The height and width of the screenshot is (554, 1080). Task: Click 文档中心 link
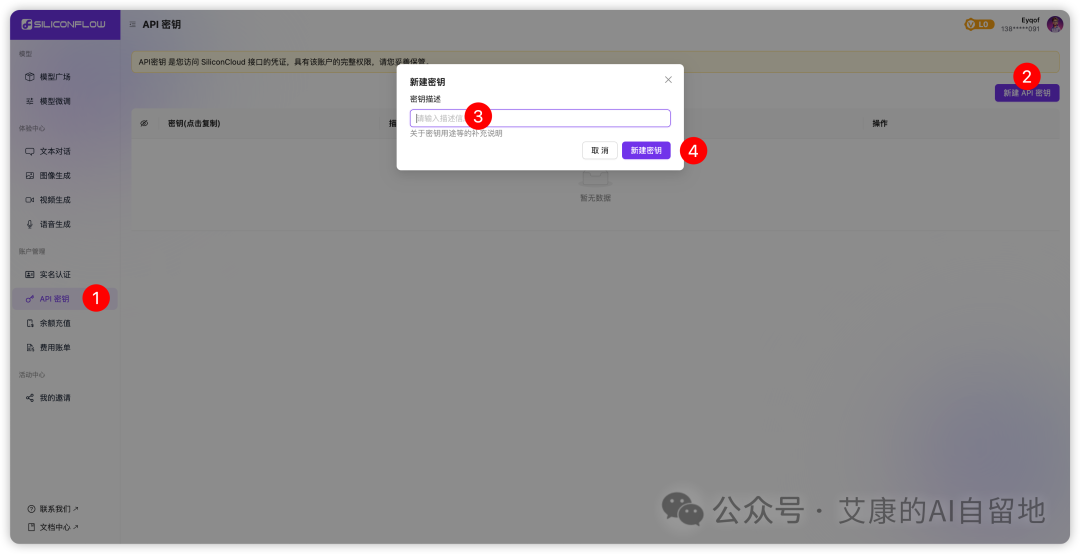point(59,527)
